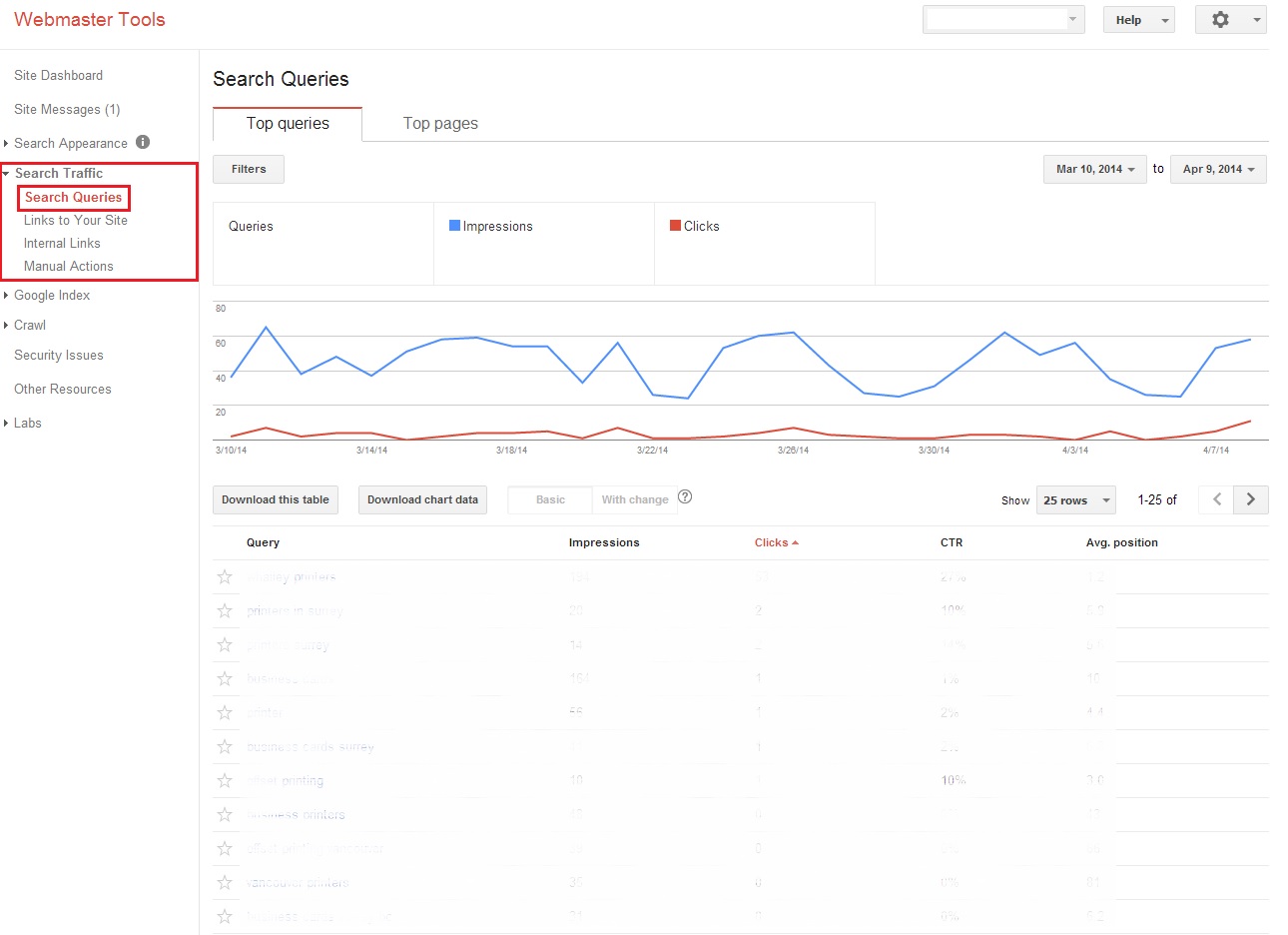Click the help question mark near With change
This screenshot has width=1288, height=935.
(685, 497)
